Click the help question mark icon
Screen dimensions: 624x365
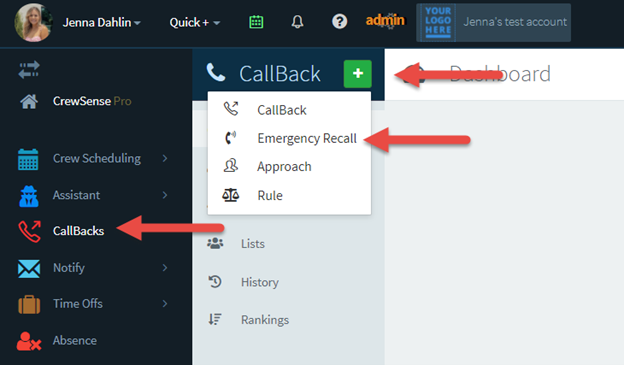[x=339, y=21]
